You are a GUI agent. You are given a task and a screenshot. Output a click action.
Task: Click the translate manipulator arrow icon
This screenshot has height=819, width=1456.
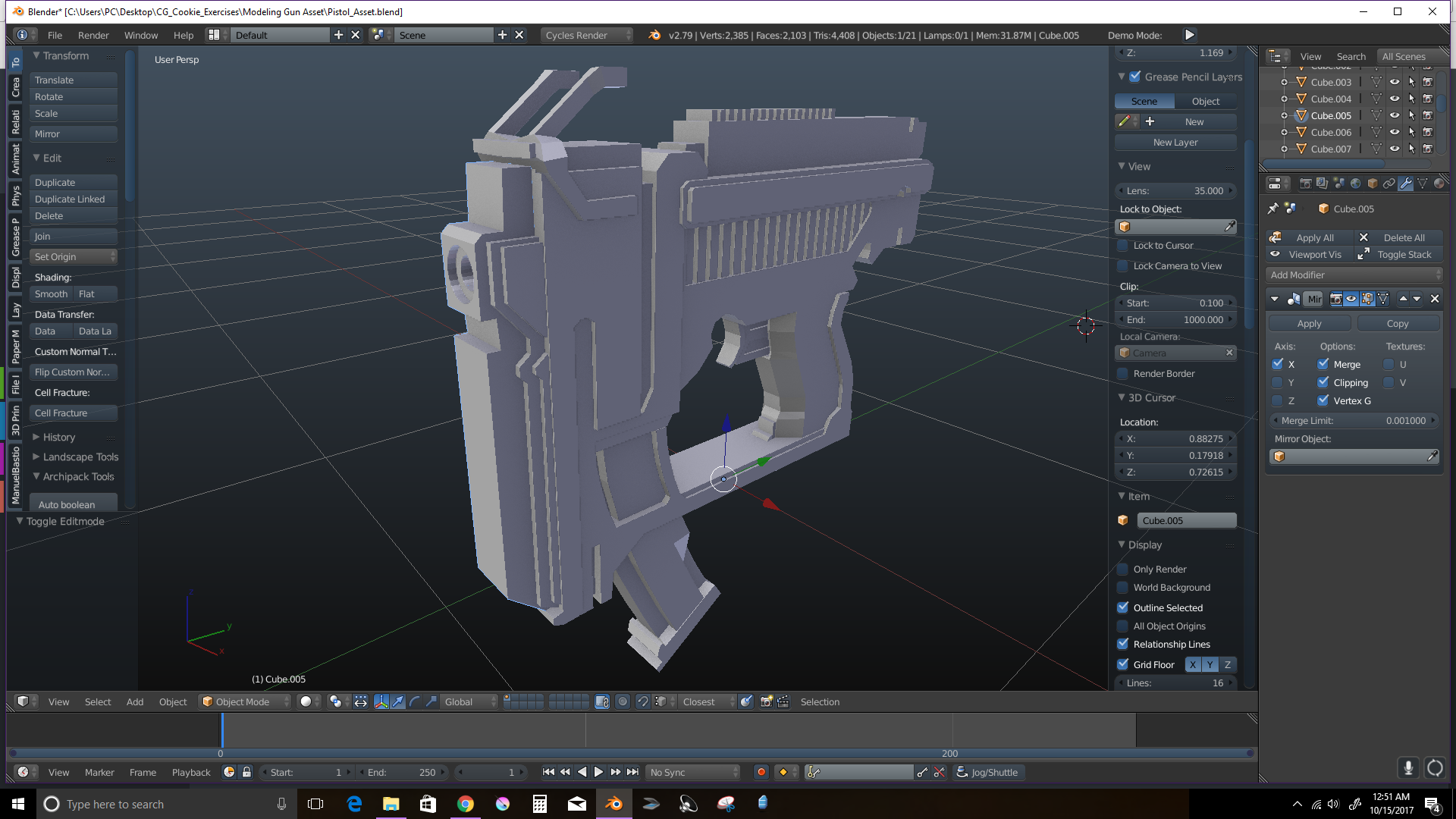click(x=398, y=701)
